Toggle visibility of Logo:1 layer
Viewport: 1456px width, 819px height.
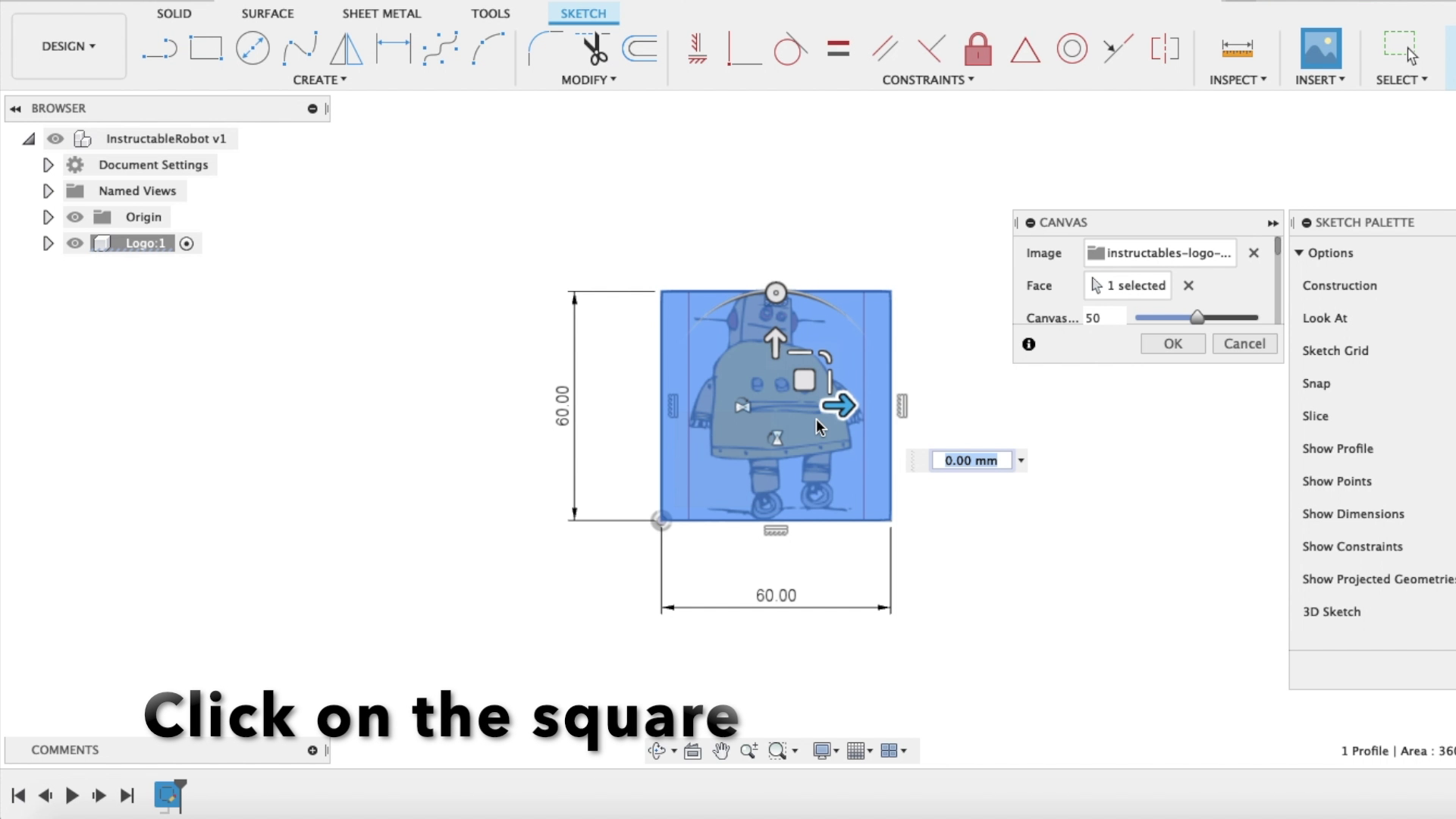pos(75,243)
